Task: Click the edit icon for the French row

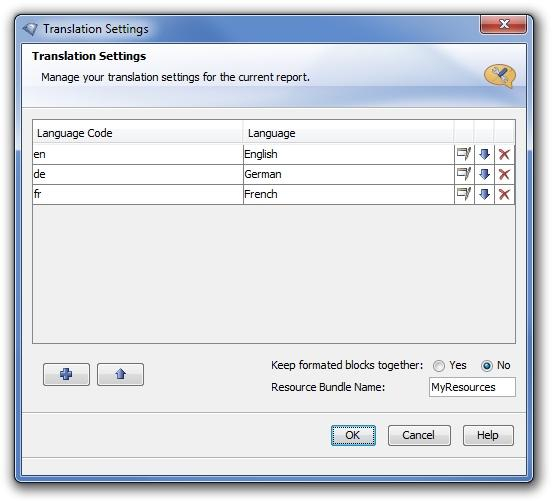Action: click(464, 194)
